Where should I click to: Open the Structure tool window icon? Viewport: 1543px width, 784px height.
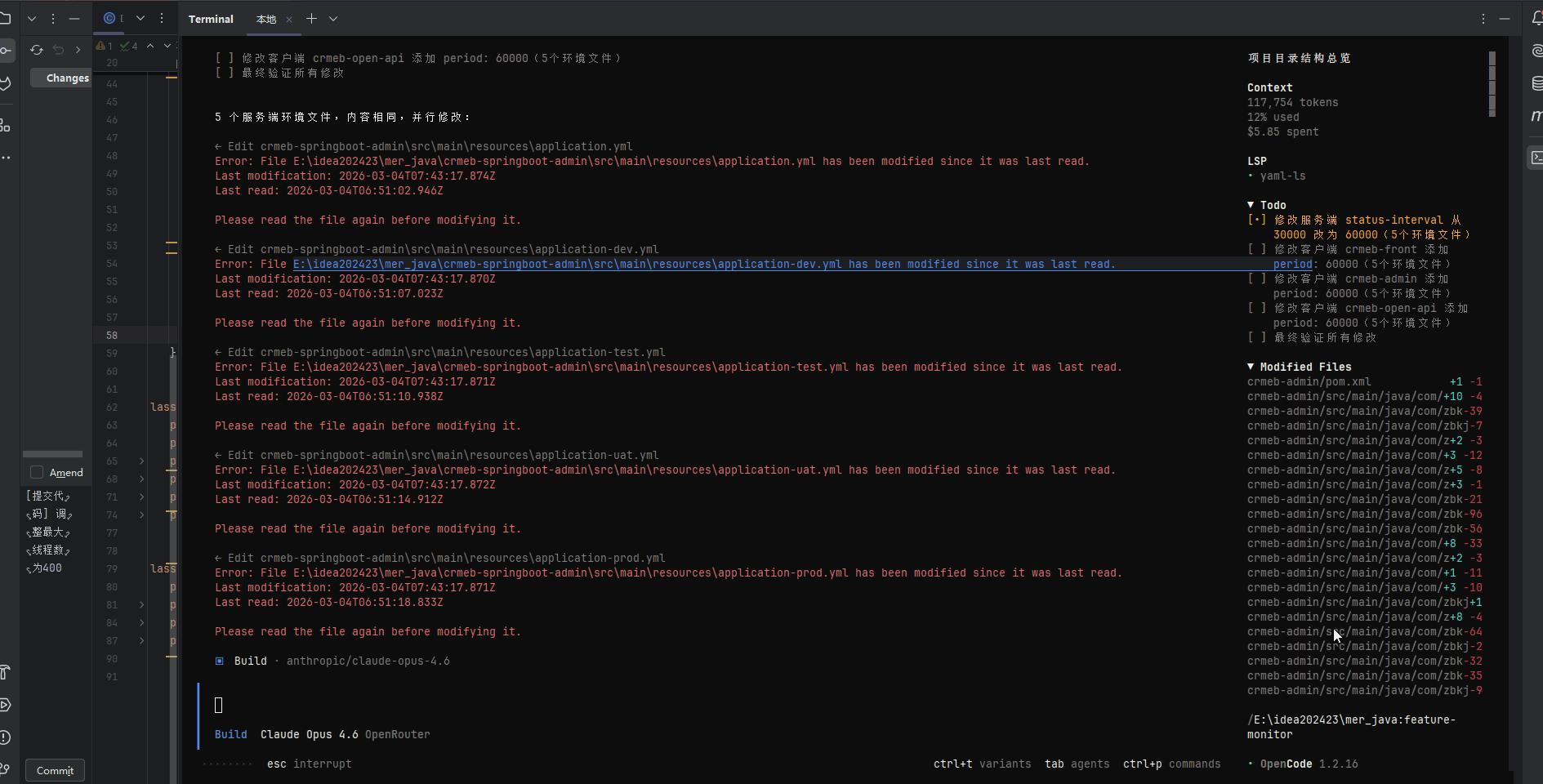5,125
